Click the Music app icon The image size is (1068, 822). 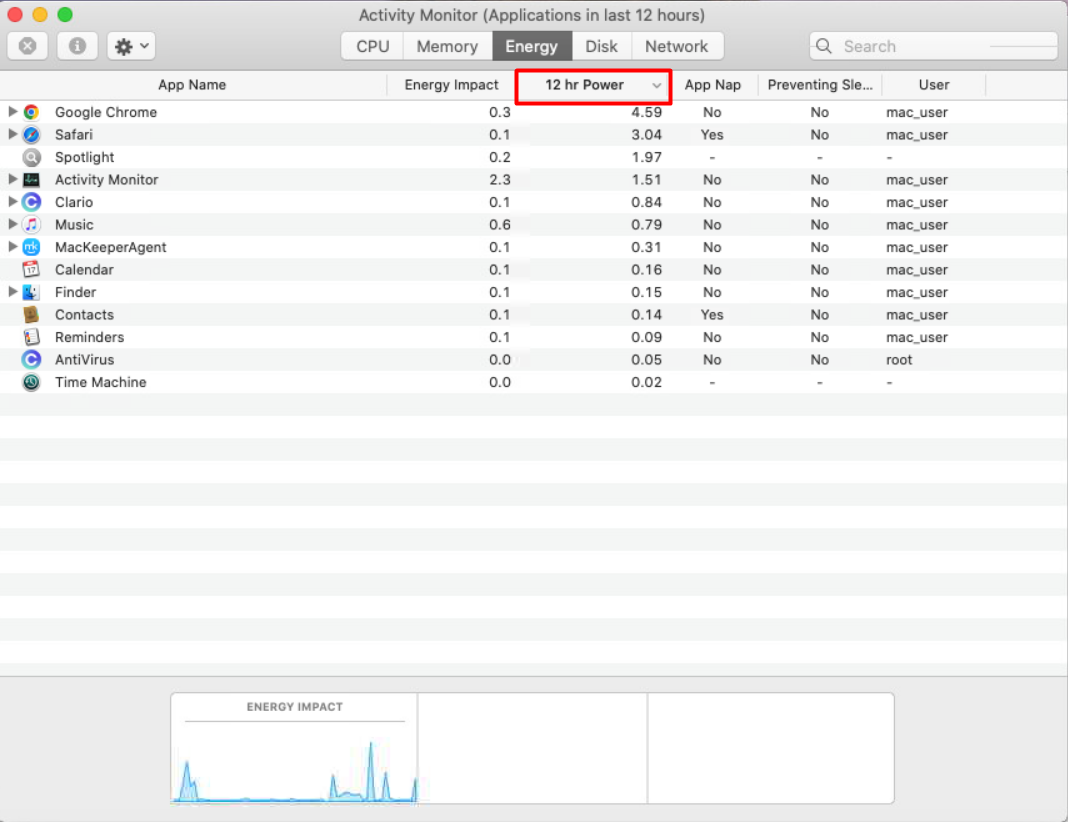tap(31, 225)
